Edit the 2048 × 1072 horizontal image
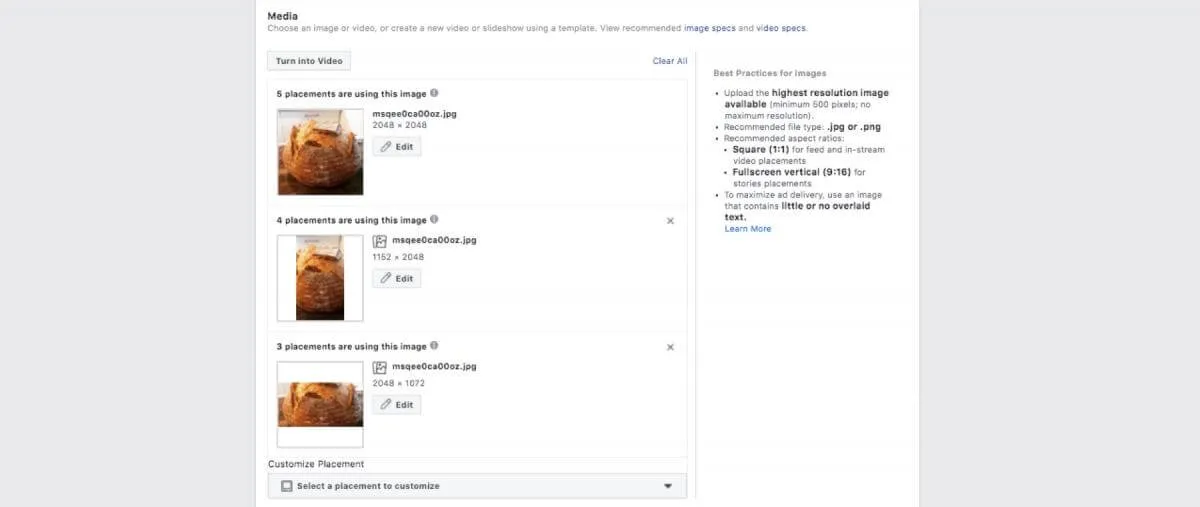This screenshot has height=507, width=1200. tap(397, 405)
